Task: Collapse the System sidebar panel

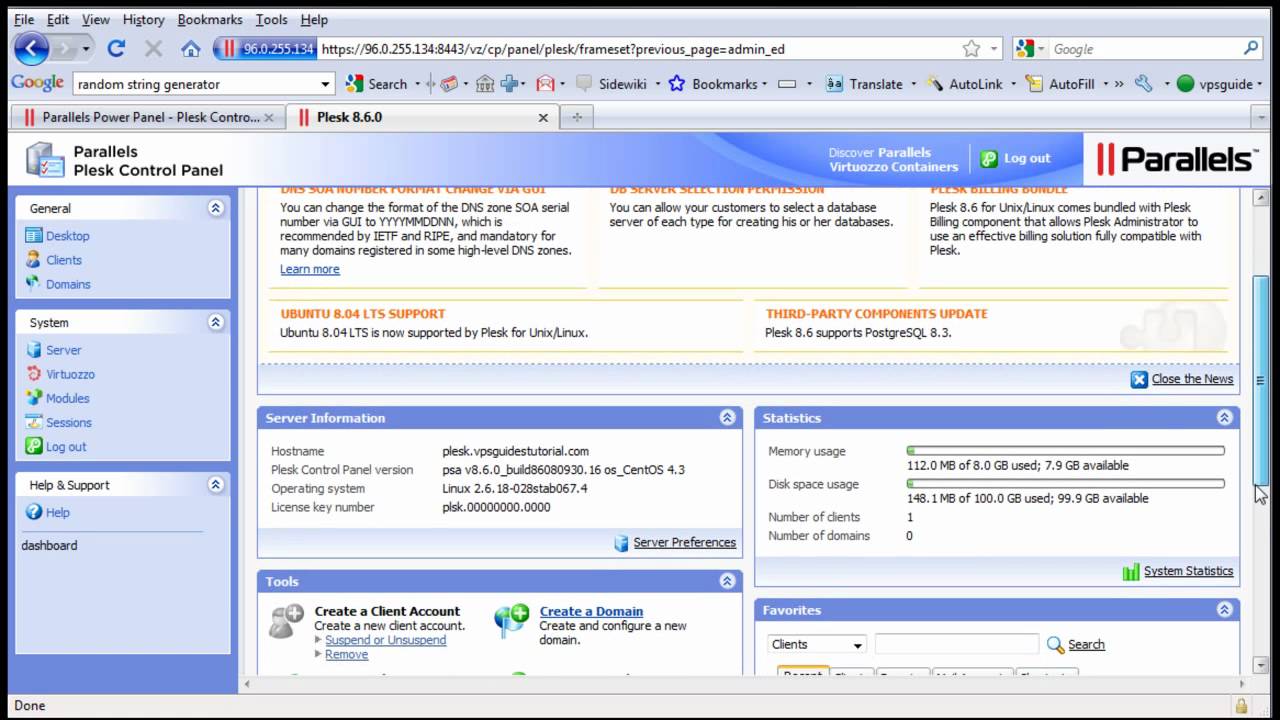Action: (x=215, y=322)
